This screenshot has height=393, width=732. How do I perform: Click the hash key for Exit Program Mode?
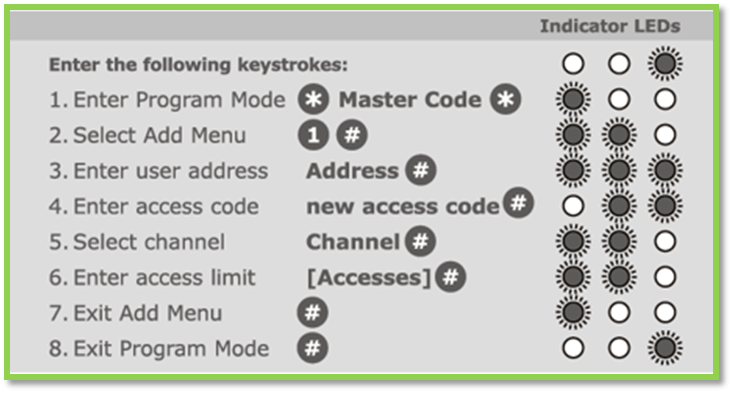click(312, 348)
